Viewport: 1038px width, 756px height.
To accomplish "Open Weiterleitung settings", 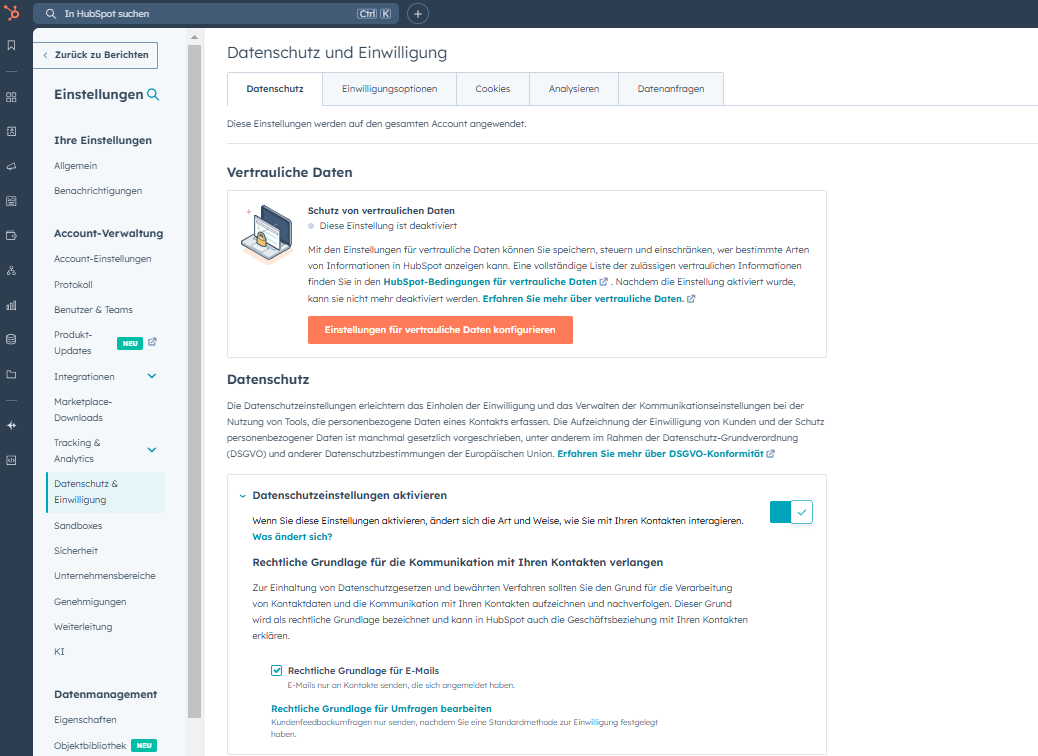I will (83, 627).
